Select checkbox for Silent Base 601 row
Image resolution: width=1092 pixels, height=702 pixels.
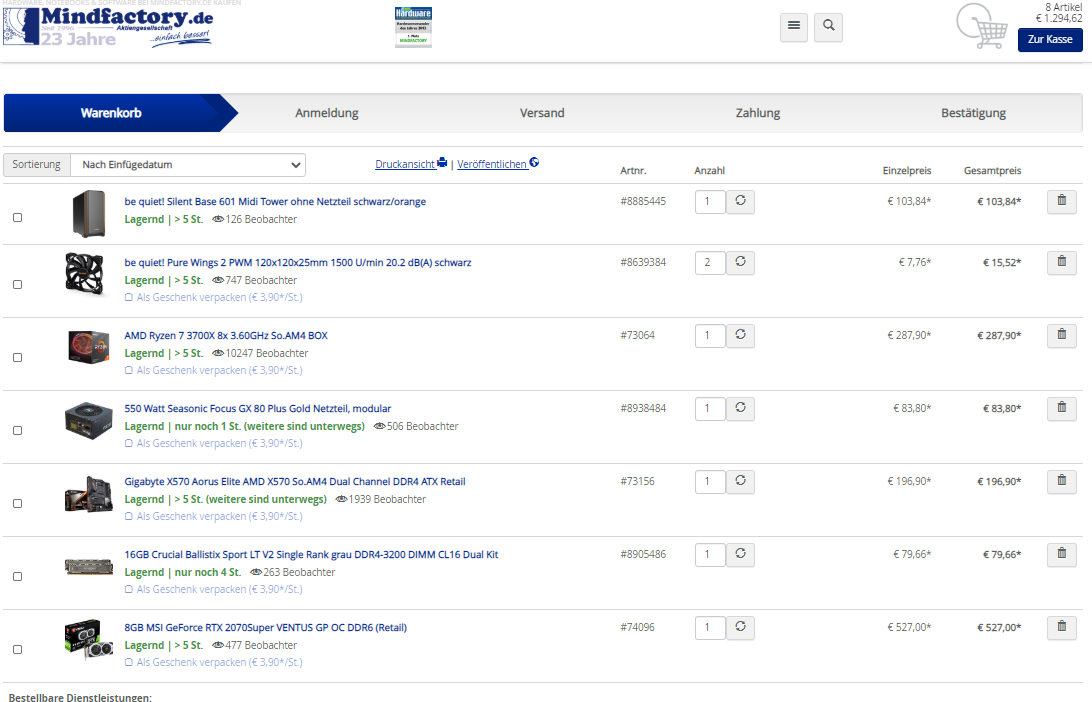[17, 217]
